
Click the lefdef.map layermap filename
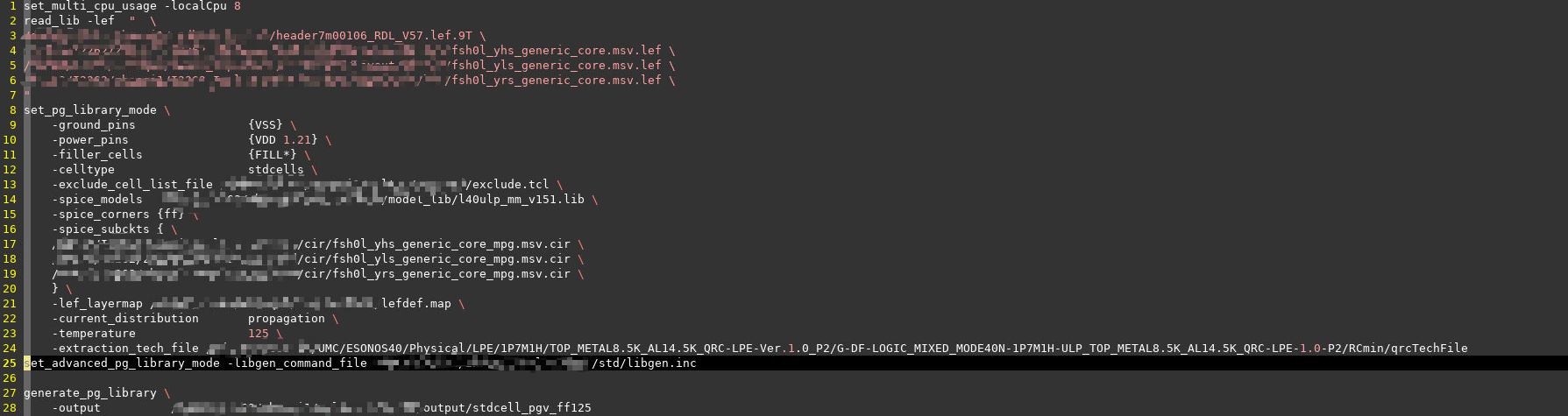[416, 304]
